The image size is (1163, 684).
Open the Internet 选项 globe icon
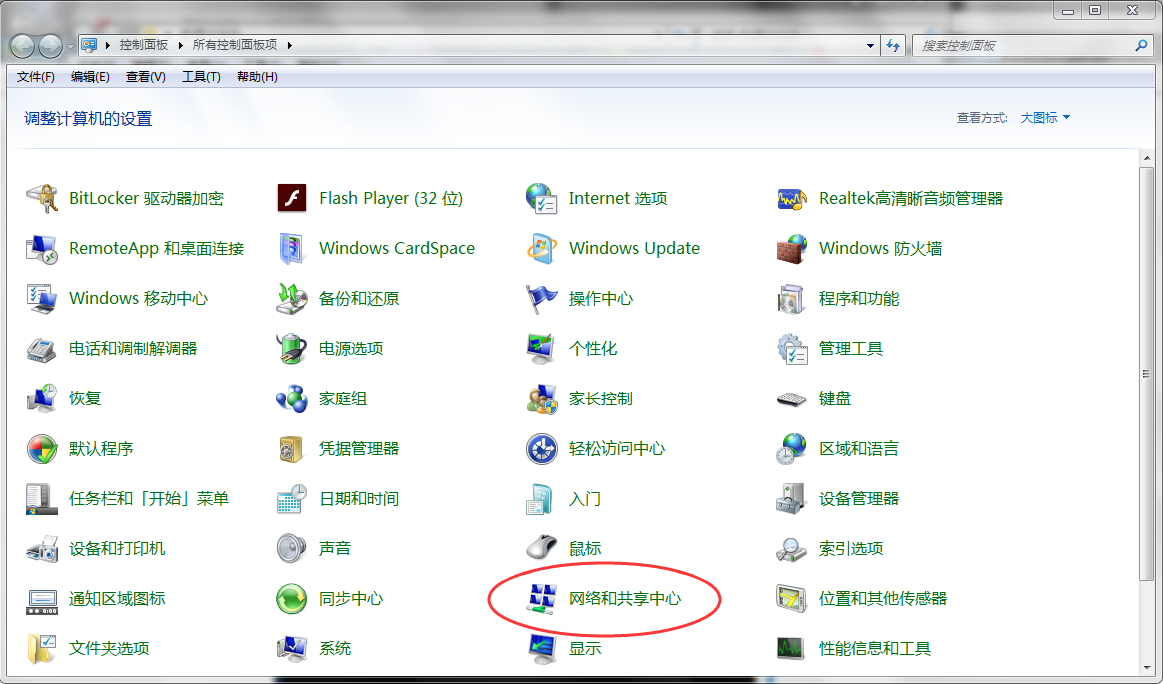tap(541, 198)
